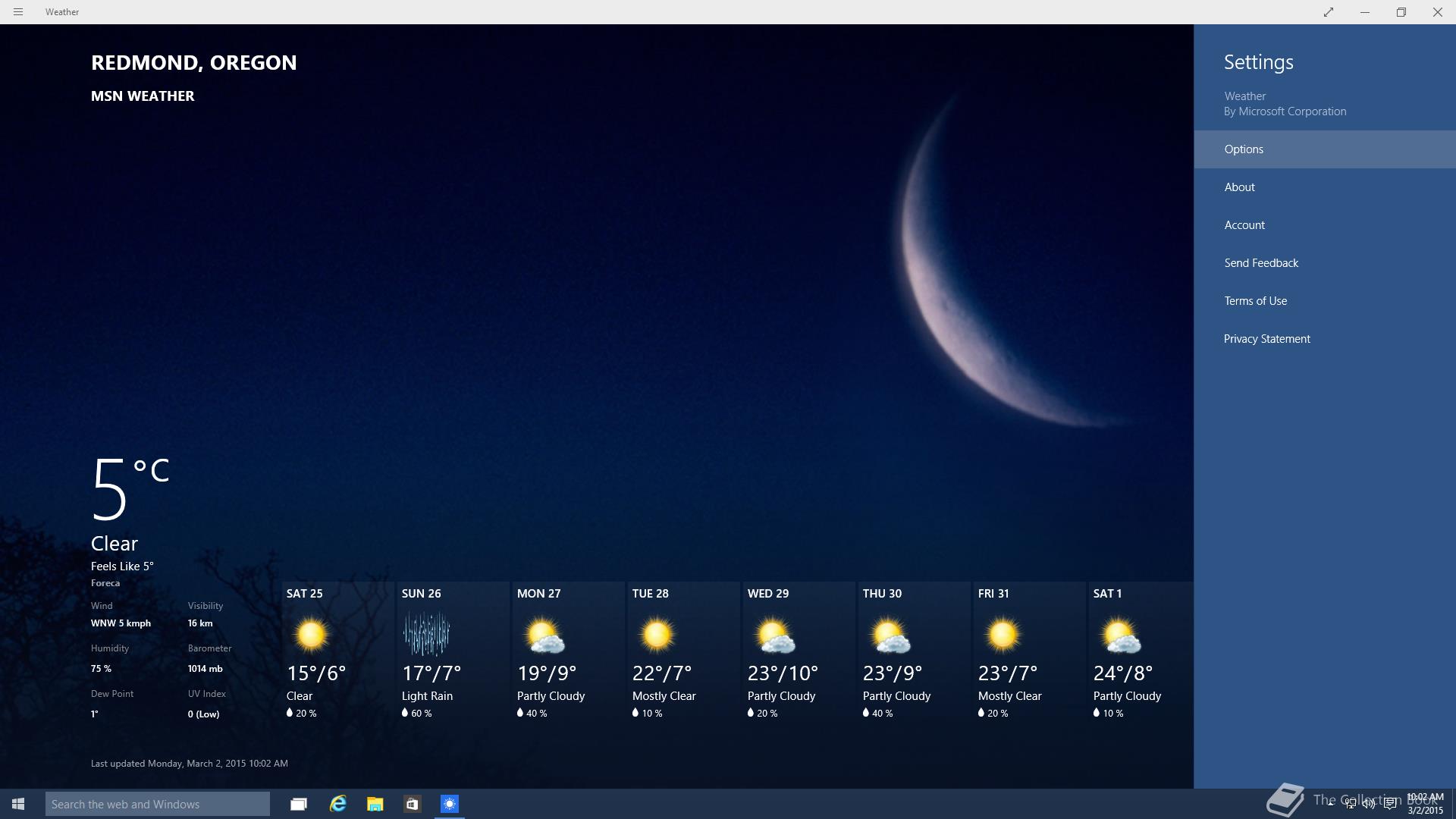Open Options in the Settings pane
This screenshot has height=819, width=1456.
(1325, 149)
